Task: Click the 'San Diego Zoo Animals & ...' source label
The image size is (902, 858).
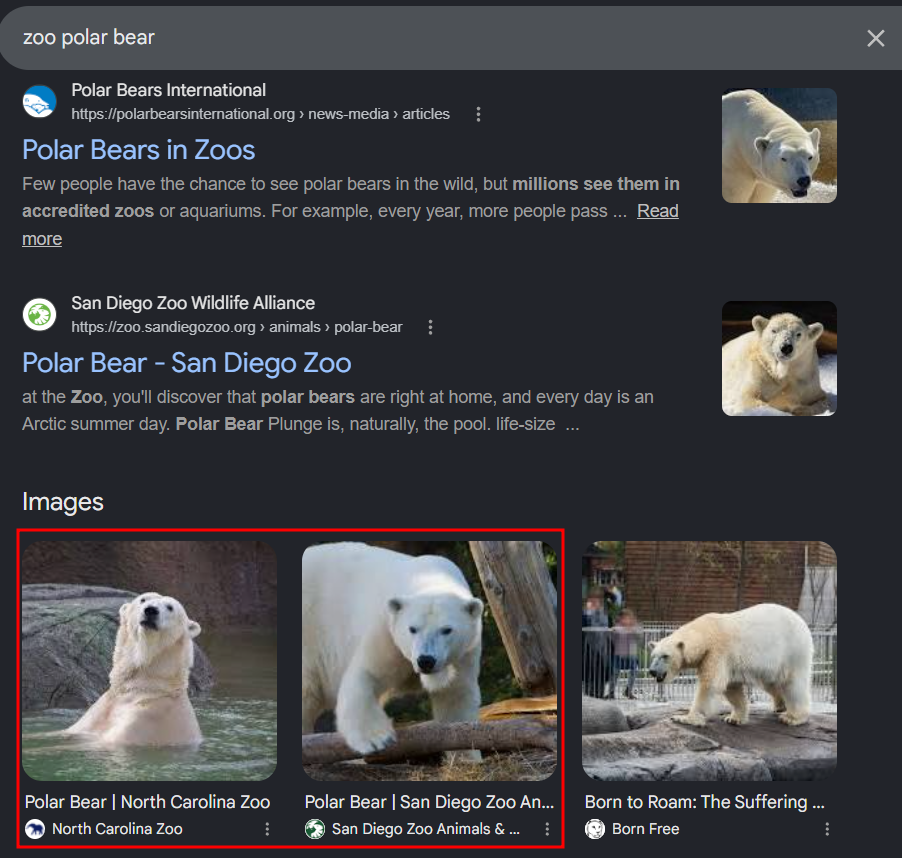Action: coord(426,829)
